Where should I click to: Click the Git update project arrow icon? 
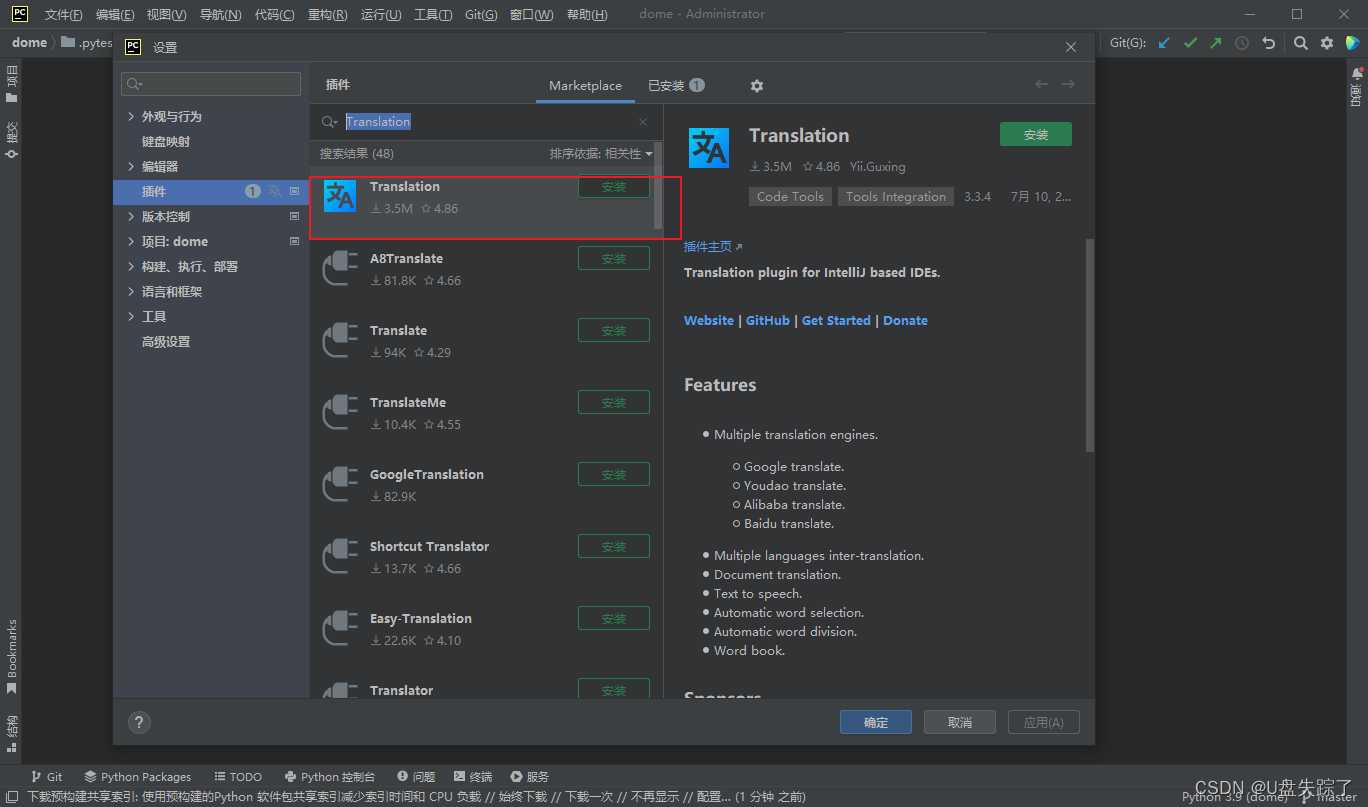(x=1164, y=43)
